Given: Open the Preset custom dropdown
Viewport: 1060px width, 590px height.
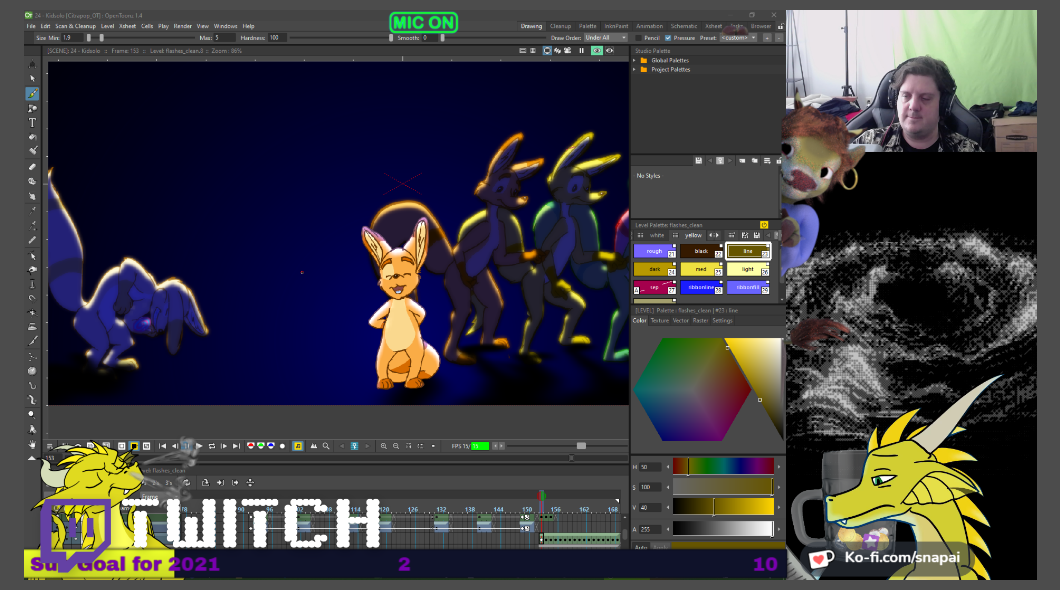Looking at the screenshot, I should coord(738,38).
